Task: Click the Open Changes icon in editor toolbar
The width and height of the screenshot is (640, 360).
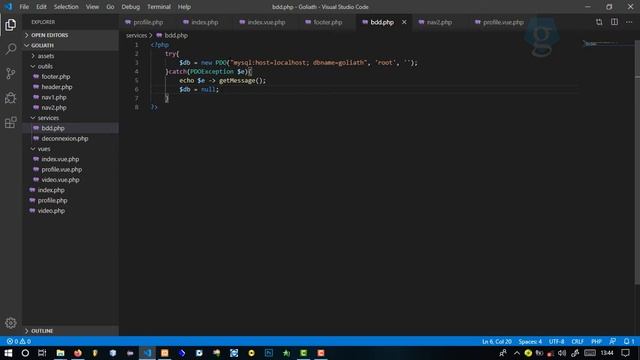Action: coord(599,22)
